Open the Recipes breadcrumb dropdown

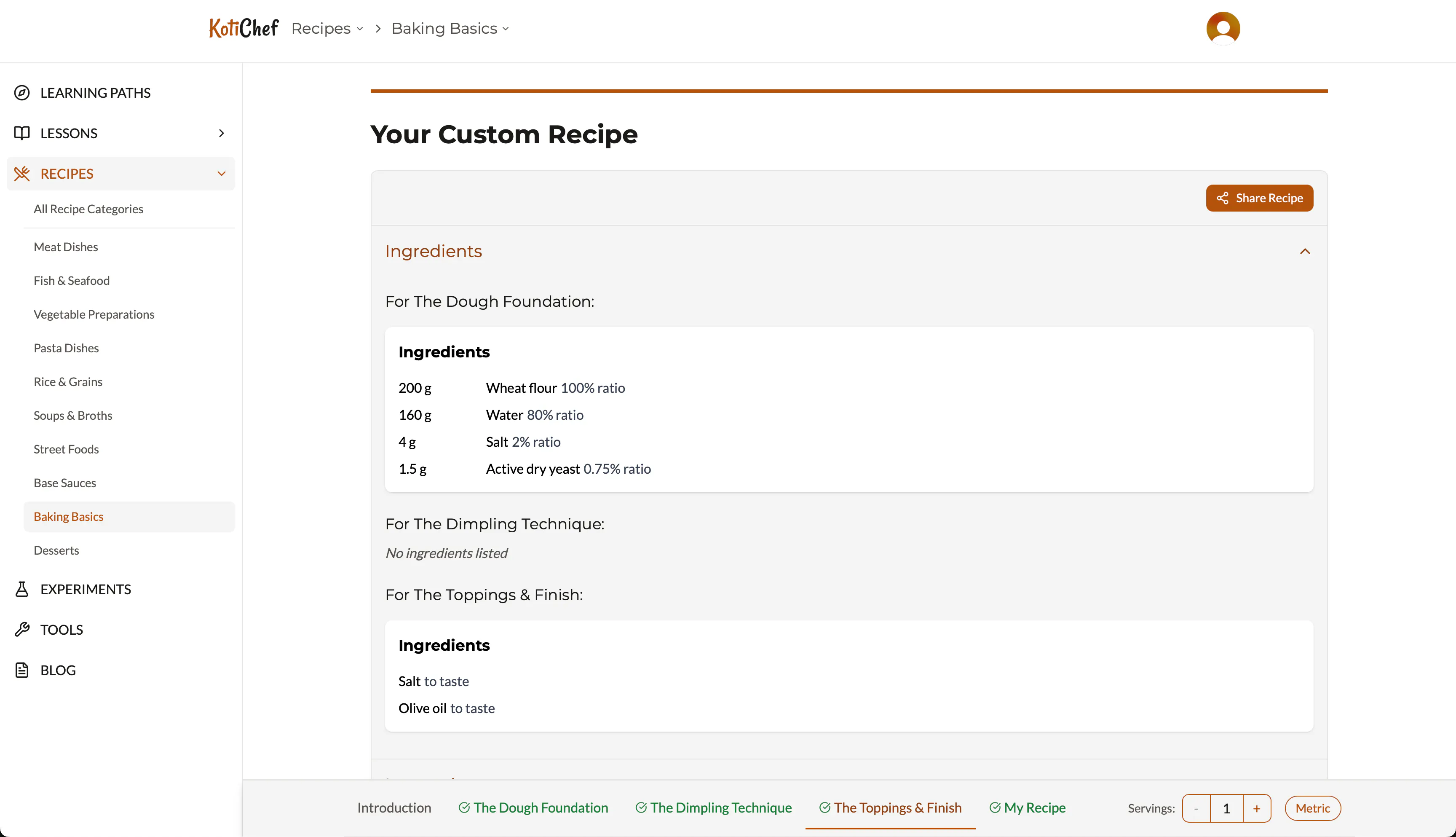[x=327, y=28]
